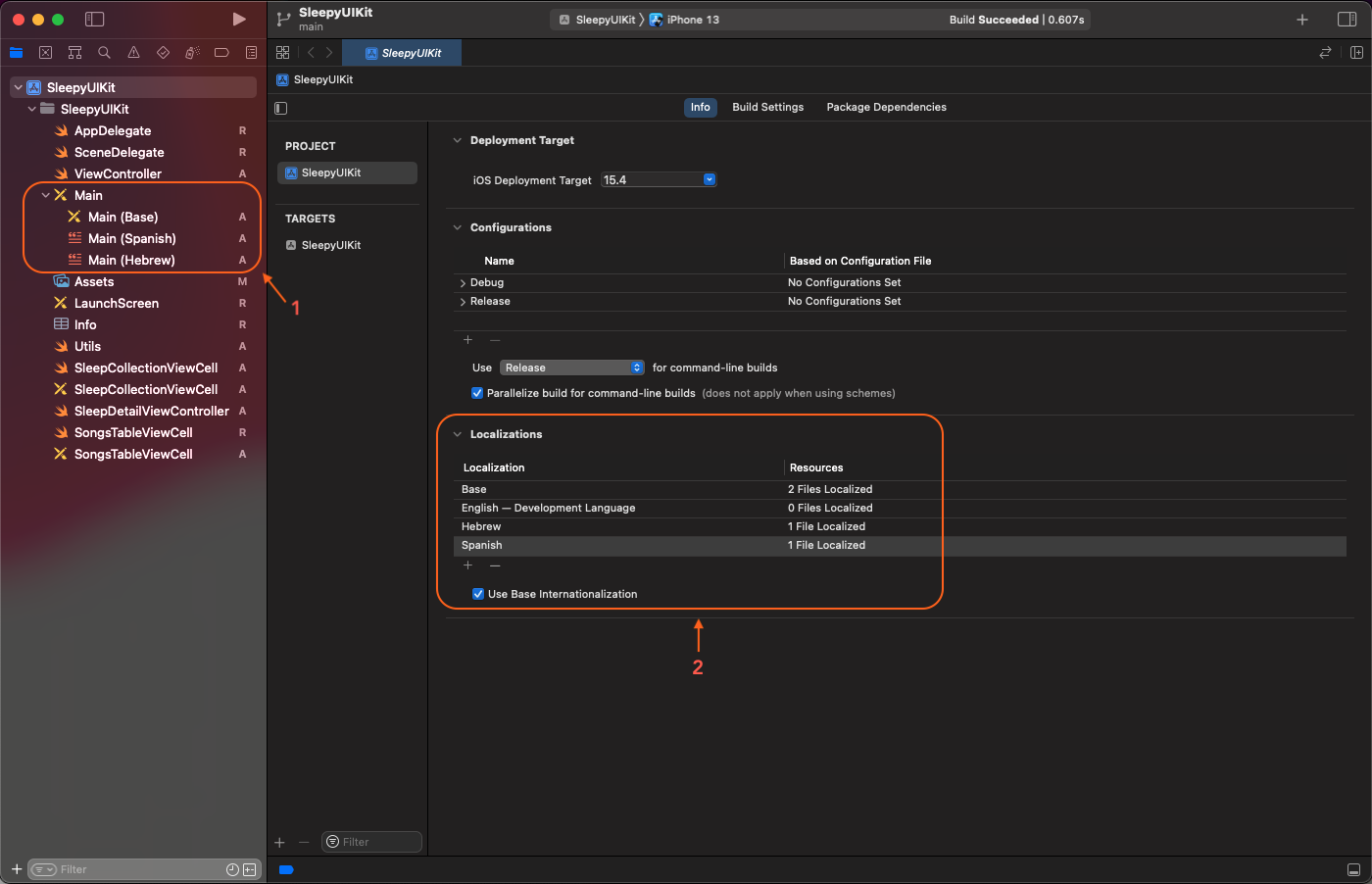Show the Library using the plus toolbar icon

click(x=1301, y=19)
